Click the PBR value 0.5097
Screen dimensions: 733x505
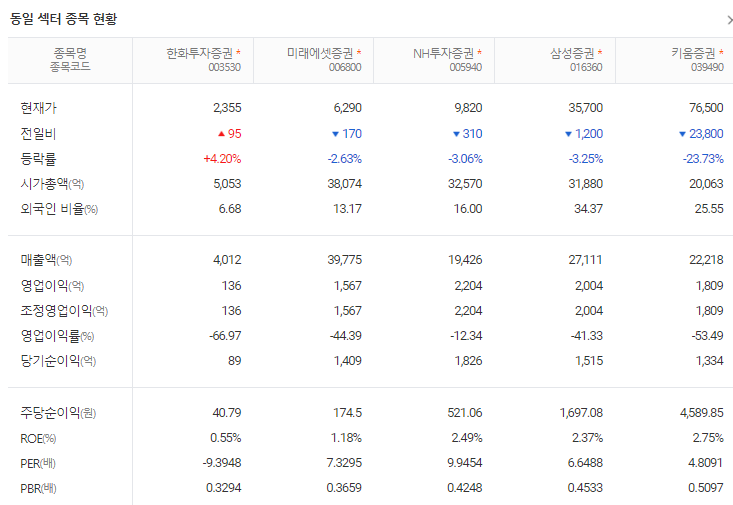coord(706,488)
